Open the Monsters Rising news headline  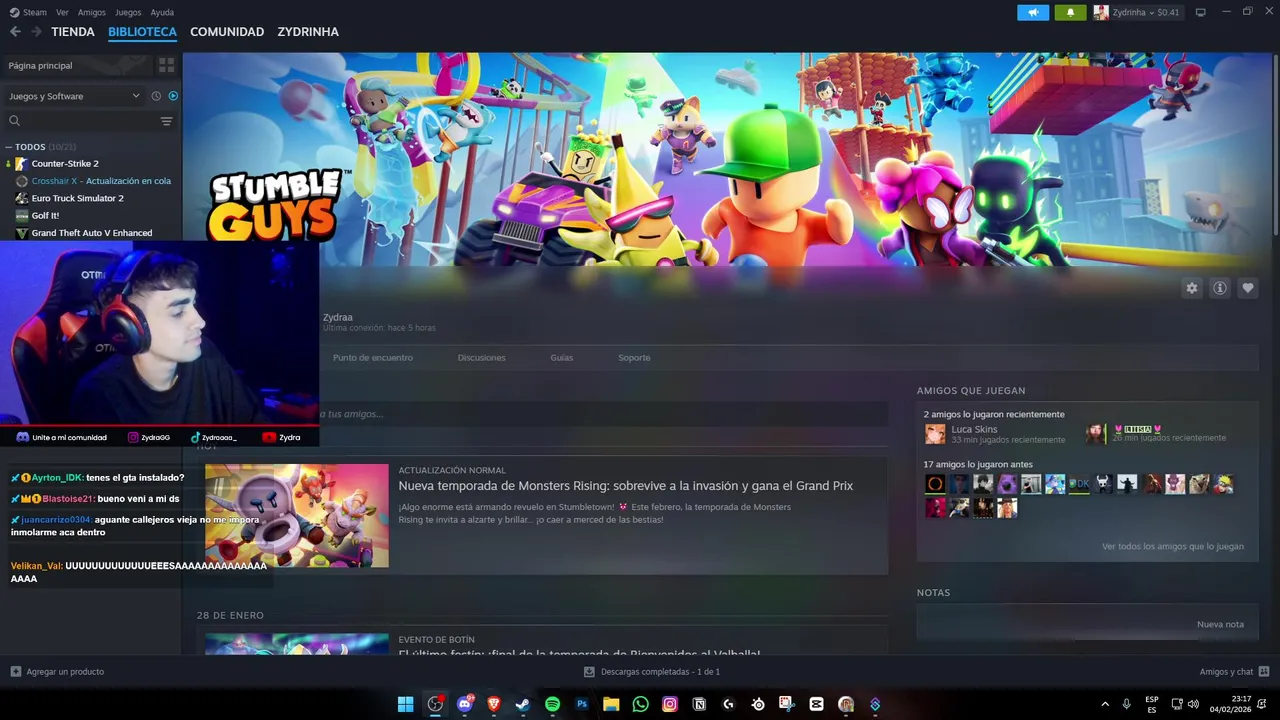pyautogui.click(x=626, y=486)
